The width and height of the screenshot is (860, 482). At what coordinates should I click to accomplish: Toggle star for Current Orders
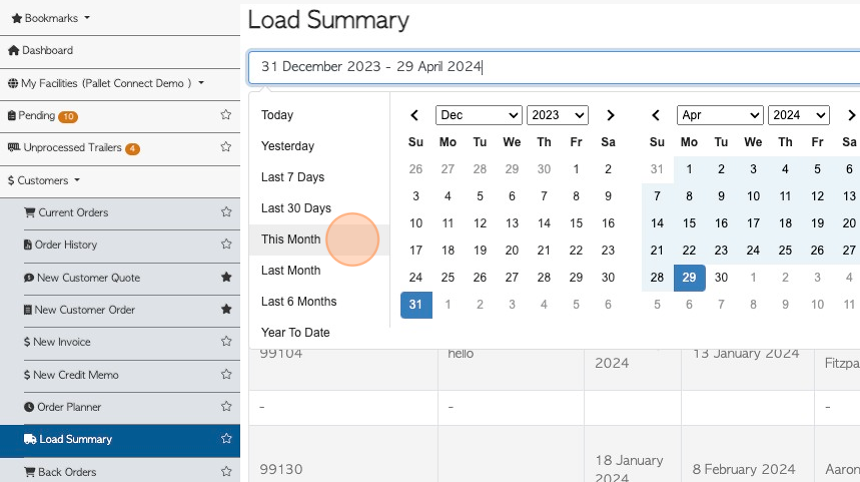226,212
